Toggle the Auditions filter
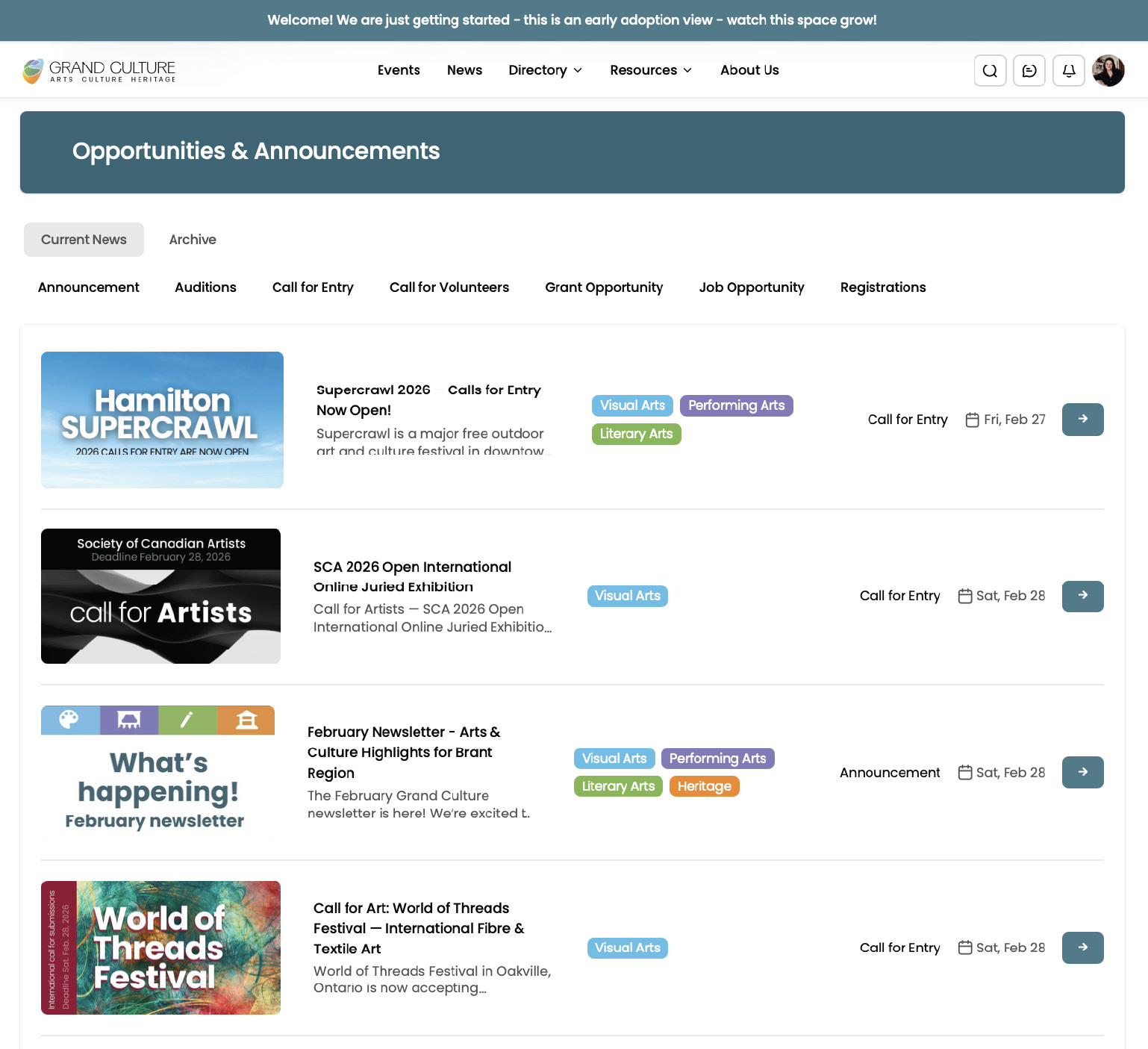1148x1049 pixels. click(x=205, y=287)
